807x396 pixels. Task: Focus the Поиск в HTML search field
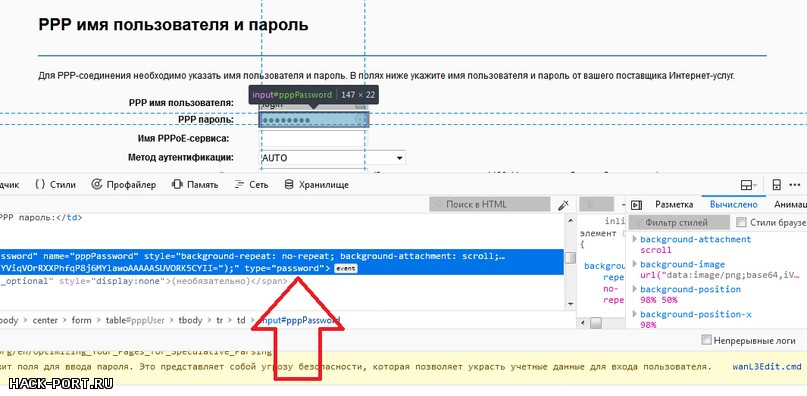(x=489, y=204)
